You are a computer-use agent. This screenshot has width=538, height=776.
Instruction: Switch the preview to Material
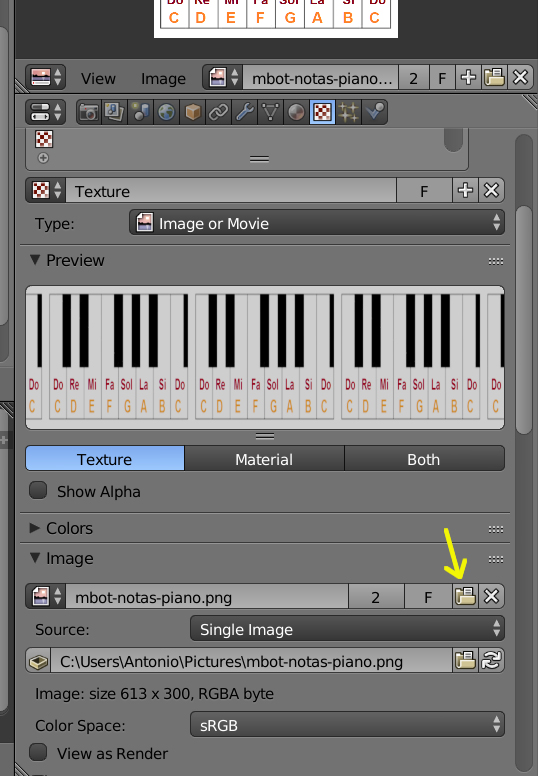point(264,459)
